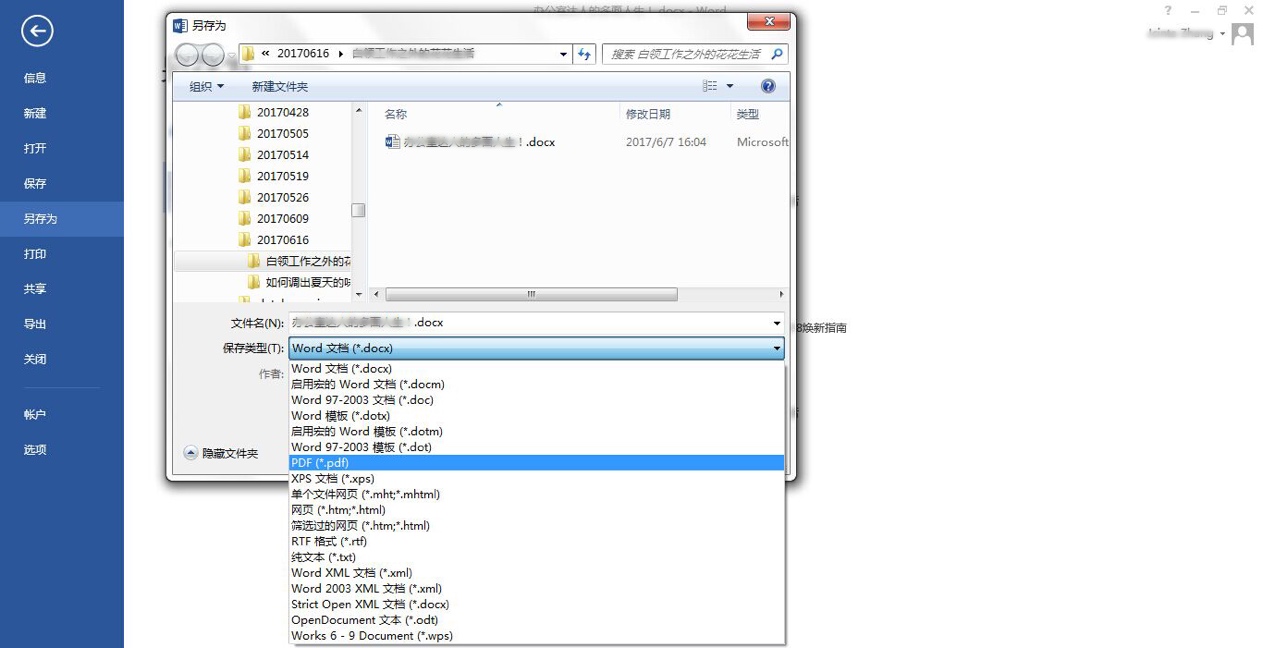The image size is (1263, 648).
Task: Click 隐藏文件夹 button
Action: (221, 453)
